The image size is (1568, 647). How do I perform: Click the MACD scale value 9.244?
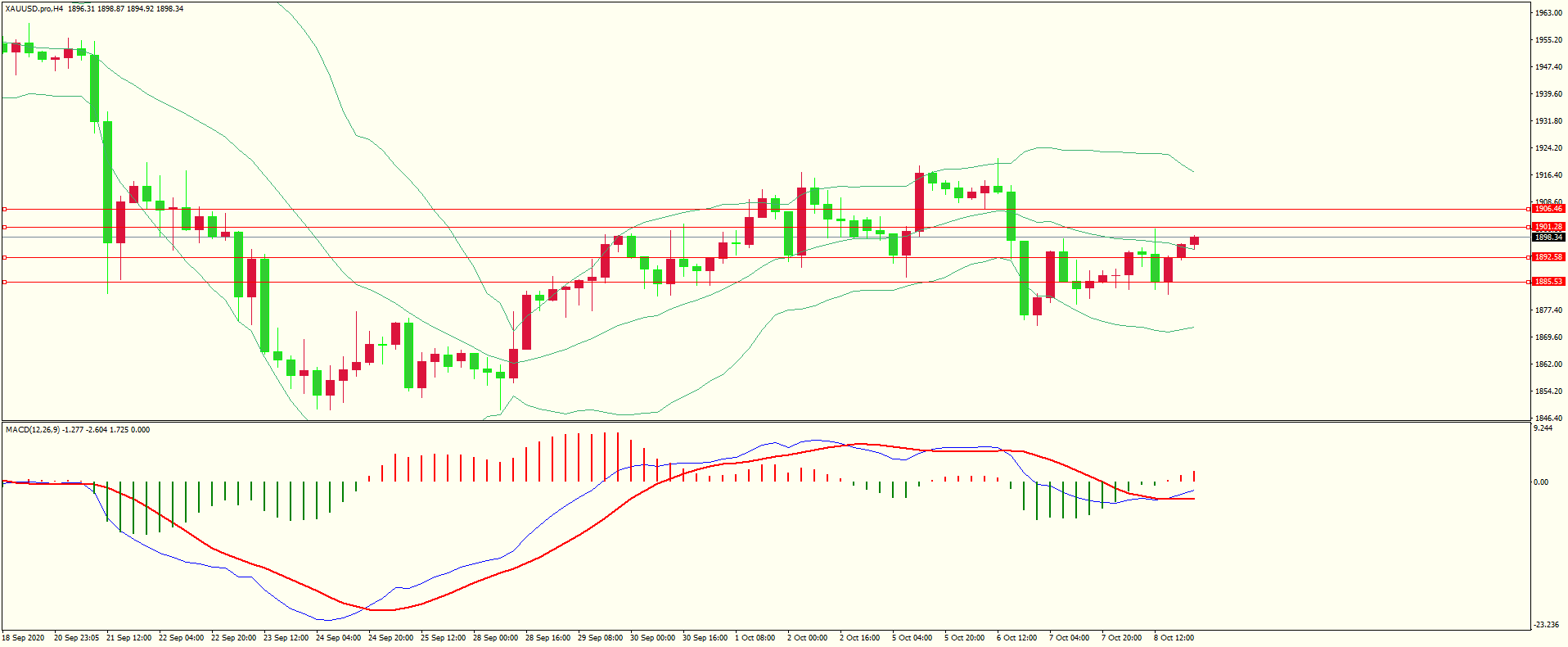[x=1543, y=428]
